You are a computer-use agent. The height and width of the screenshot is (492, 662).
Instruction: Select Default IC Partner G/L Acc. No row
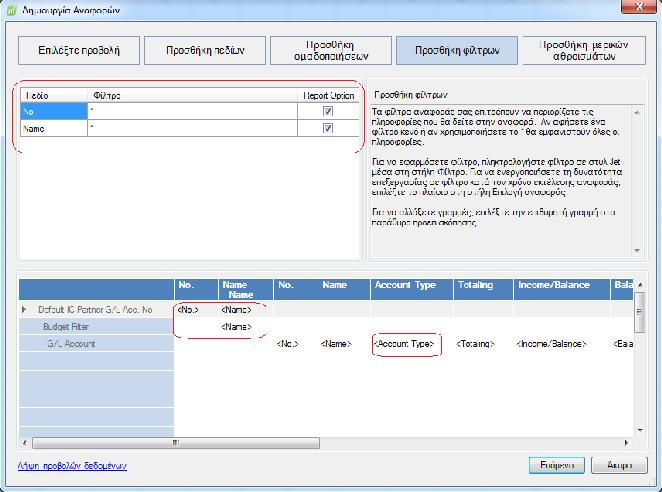tap(96, 310)
